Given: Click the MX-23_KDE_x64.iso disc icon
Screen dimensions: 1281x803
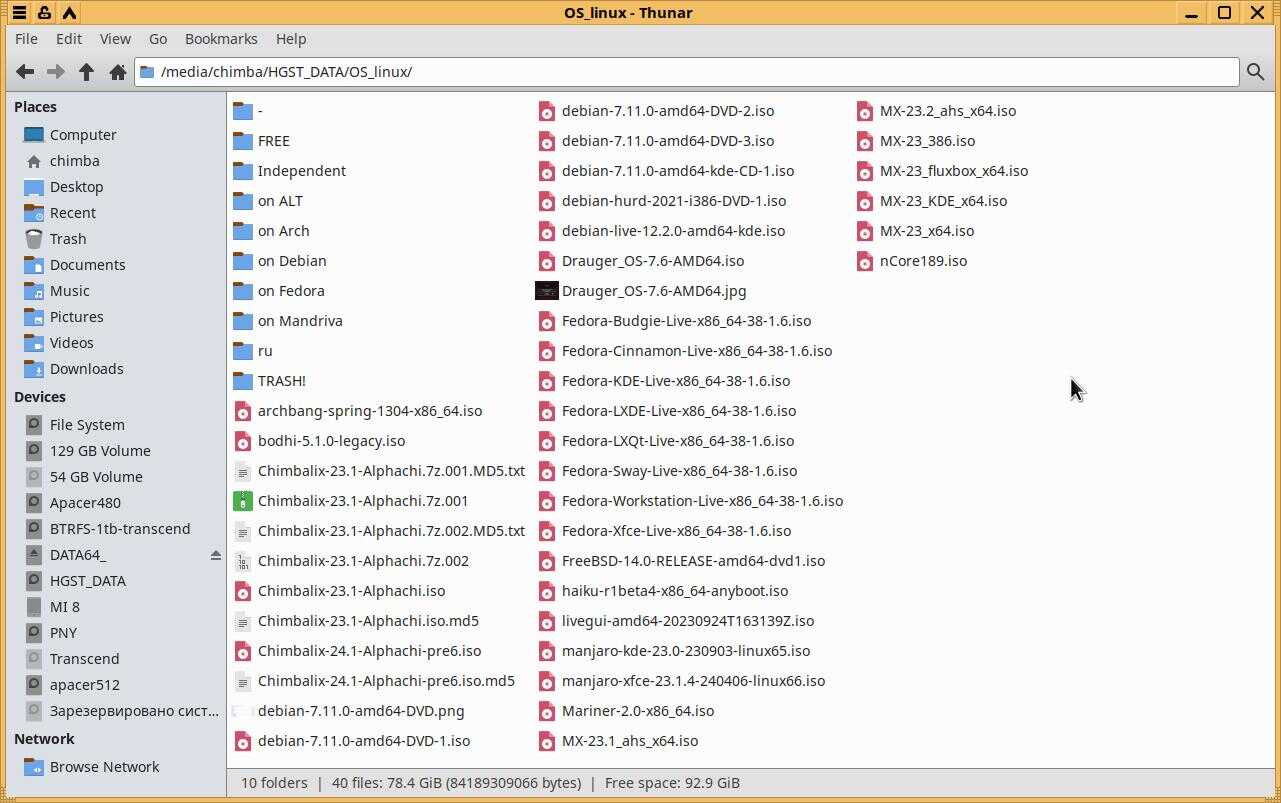Looking at the screenshot, I should tap(865, 201).
